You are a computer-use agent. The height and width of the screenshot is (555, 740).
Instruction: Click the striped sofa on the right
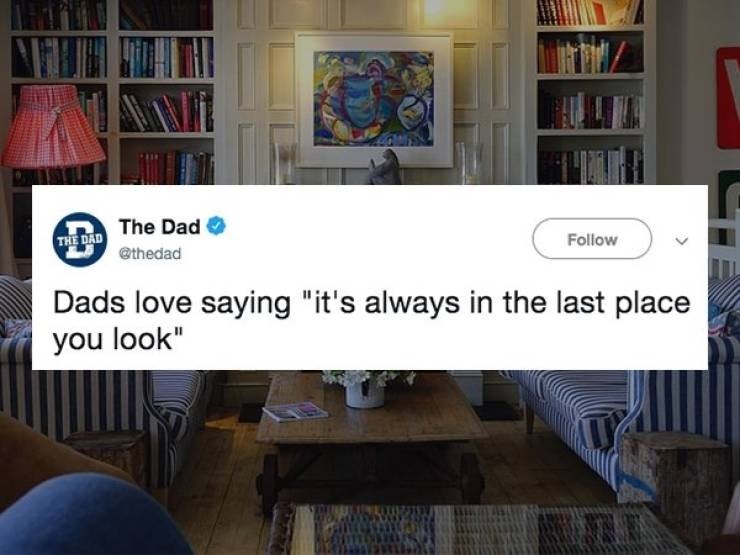(623, 415)
